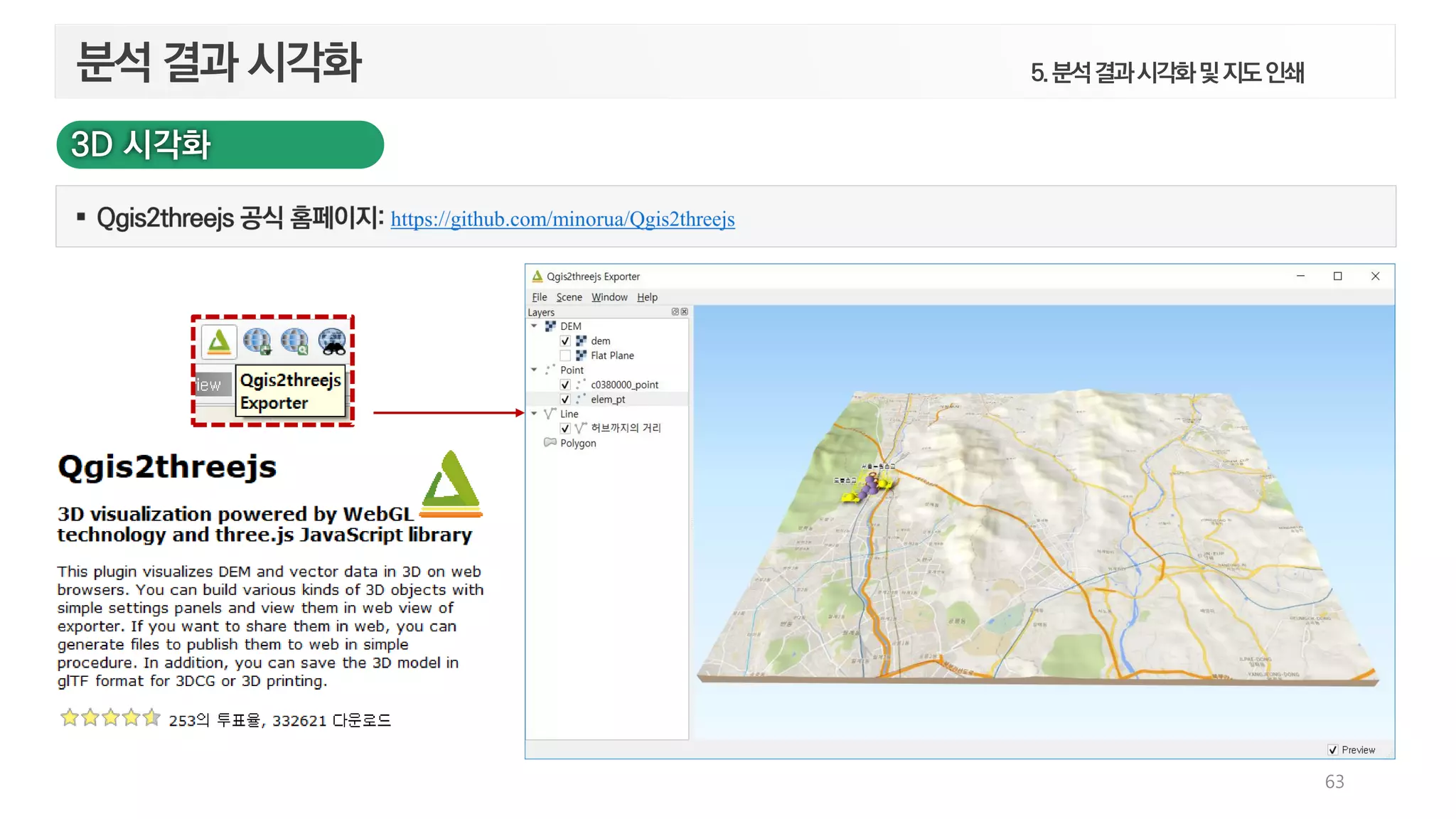Click the DEM group raster icon

(x=550, y=326)
